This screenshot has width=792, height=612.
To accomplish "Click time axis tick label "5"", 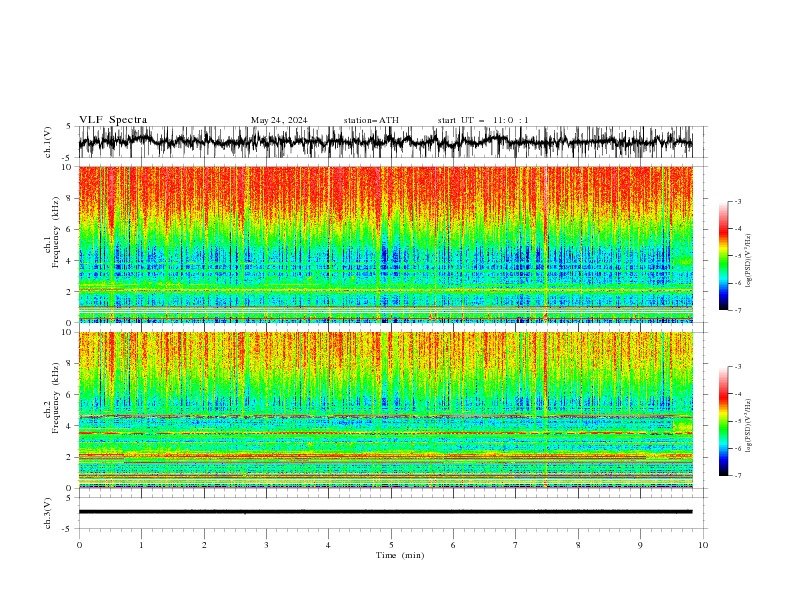I will (x=391, y=545).
